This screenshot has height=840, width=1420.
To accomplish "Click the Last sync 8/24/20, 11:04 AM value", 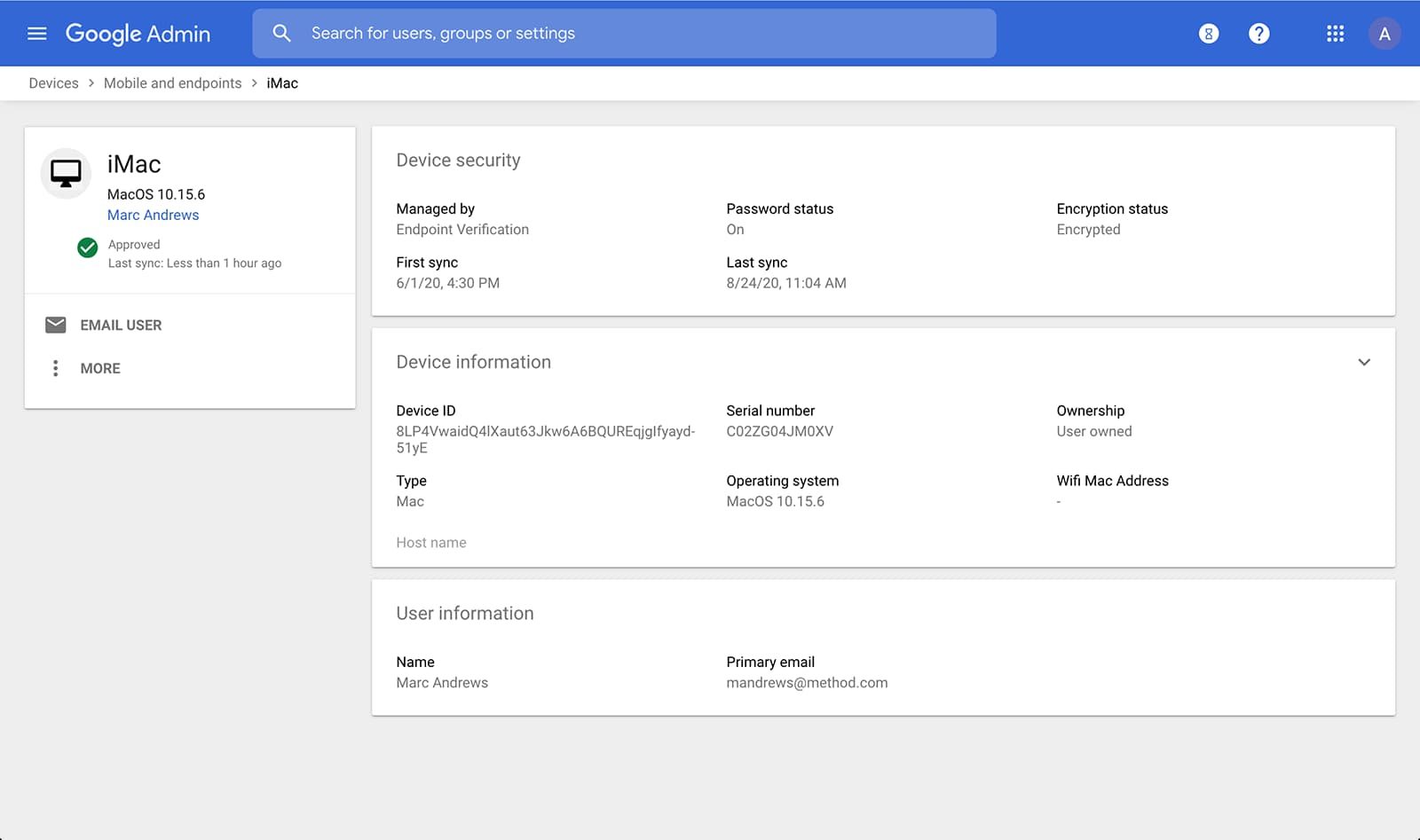I will click(x=785, y=283).
